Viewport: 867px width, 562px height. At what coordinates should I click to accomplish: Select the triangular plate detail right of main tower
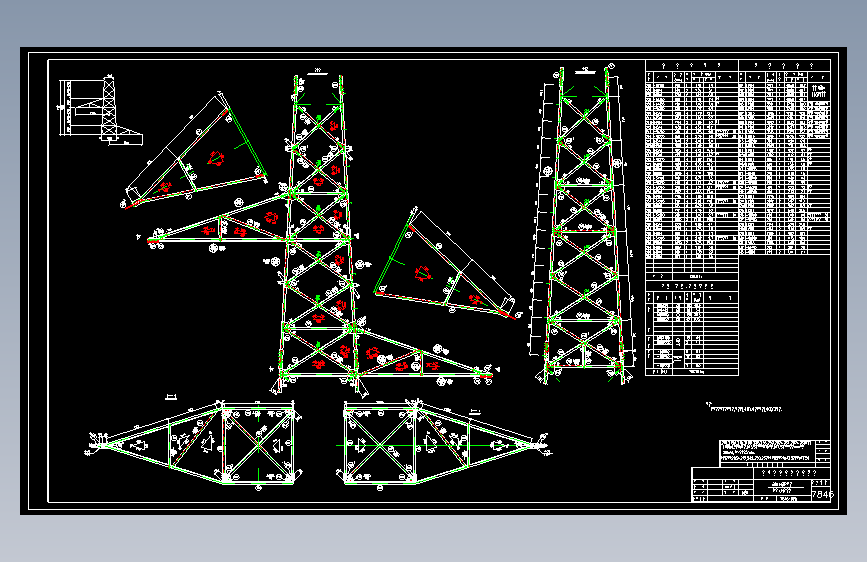[x=447, y=264]
